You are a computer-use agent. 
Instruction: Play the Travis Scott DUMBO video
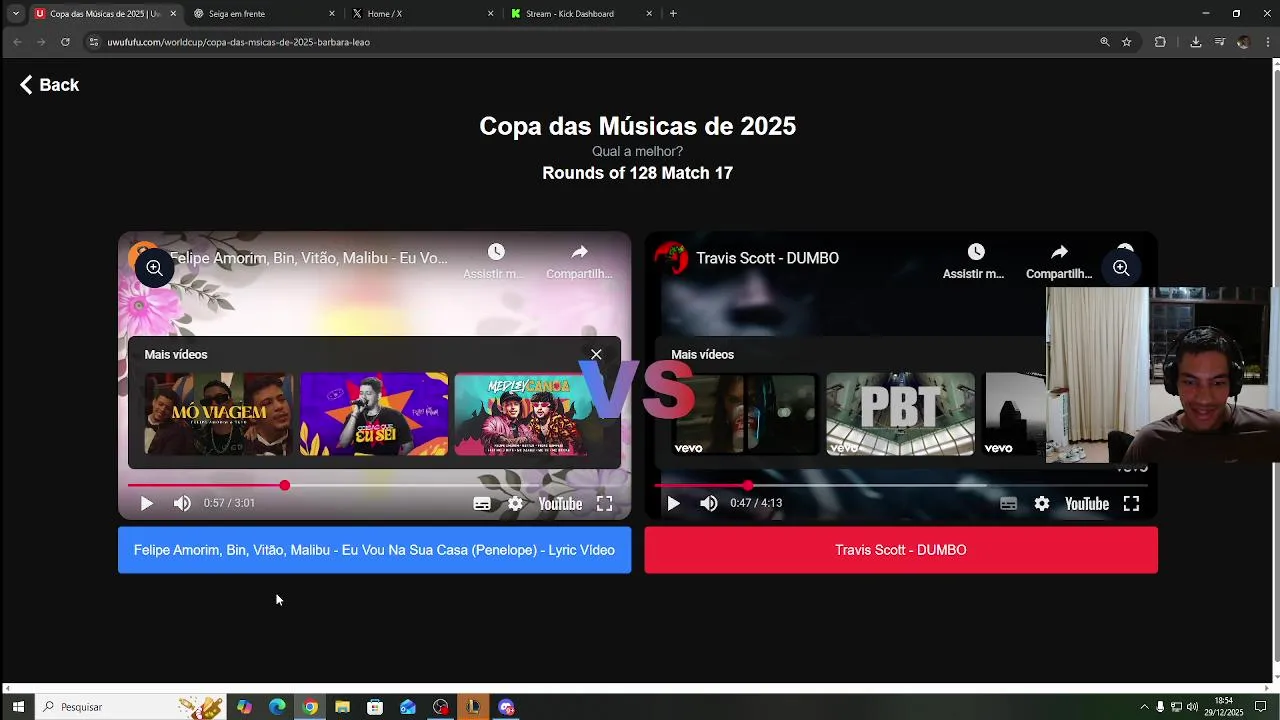pos(673,503)
